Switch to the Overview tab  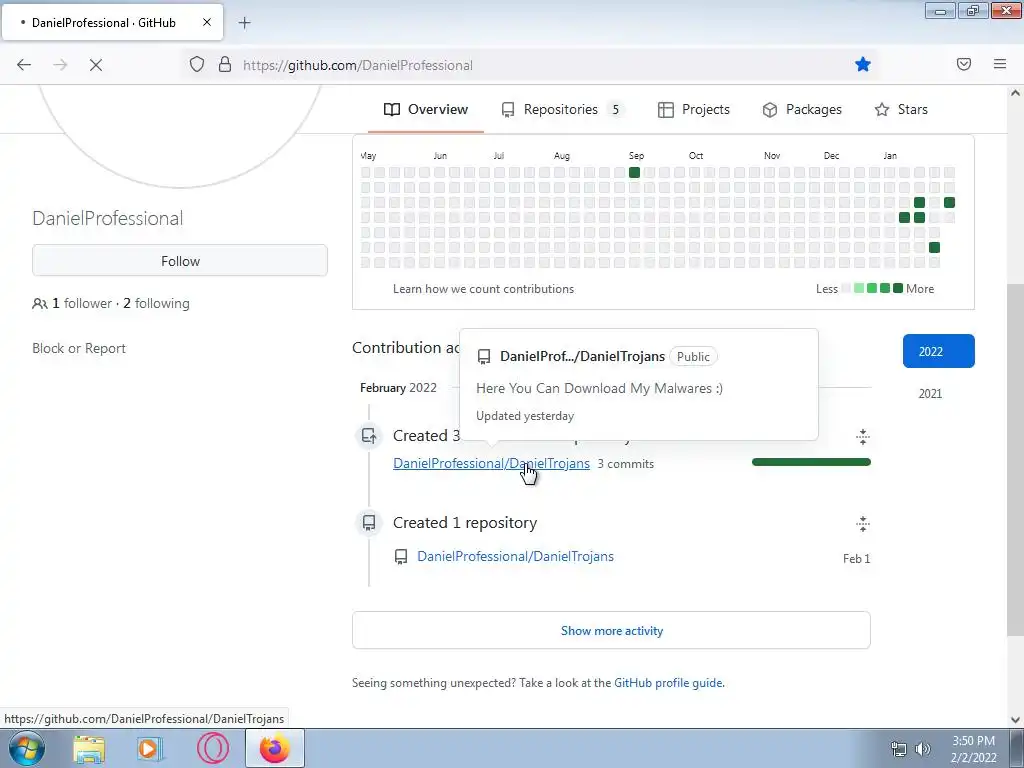[426, 109]
